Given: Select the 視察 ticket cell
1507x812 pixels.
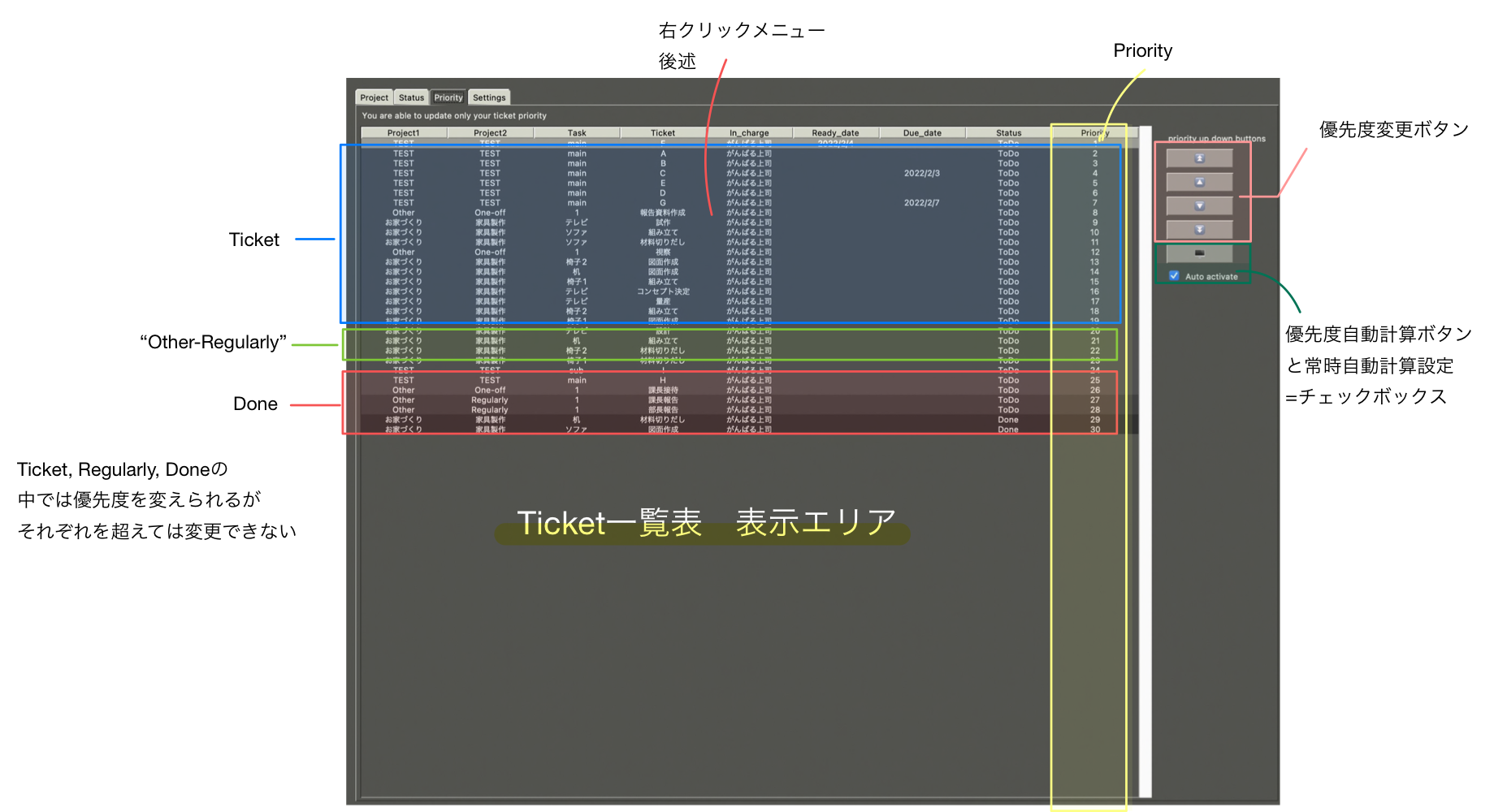Looking at the screenshot, I should (663, 253).
